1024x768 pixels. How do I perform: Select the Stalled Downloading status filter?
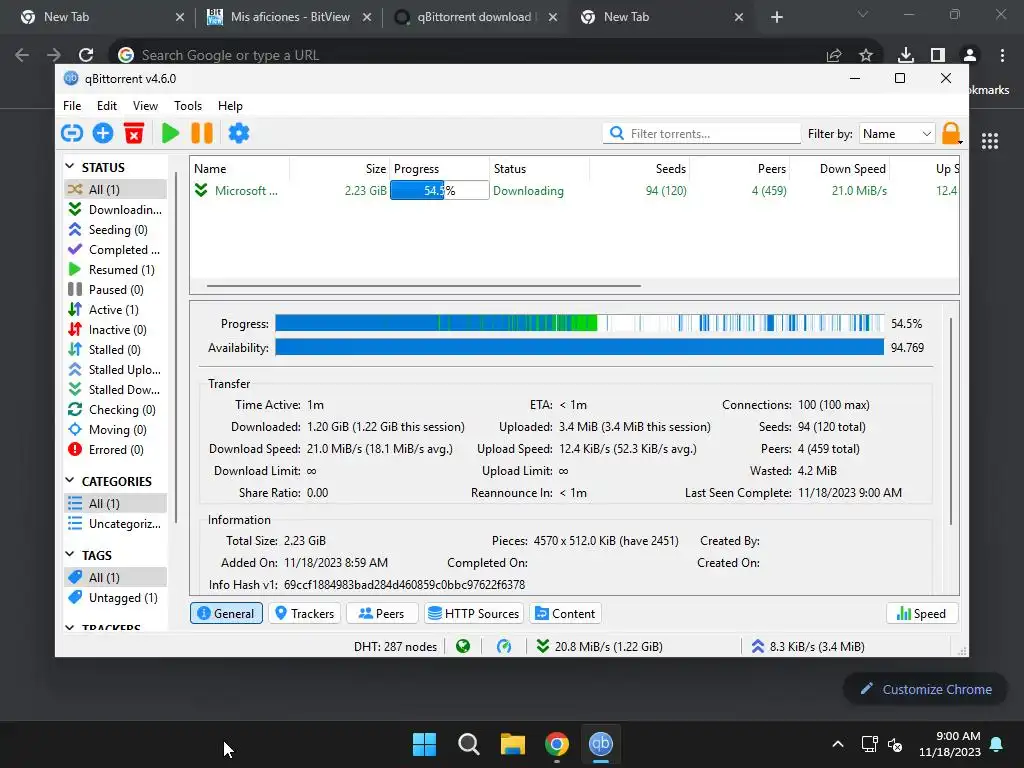click(116, 390)
